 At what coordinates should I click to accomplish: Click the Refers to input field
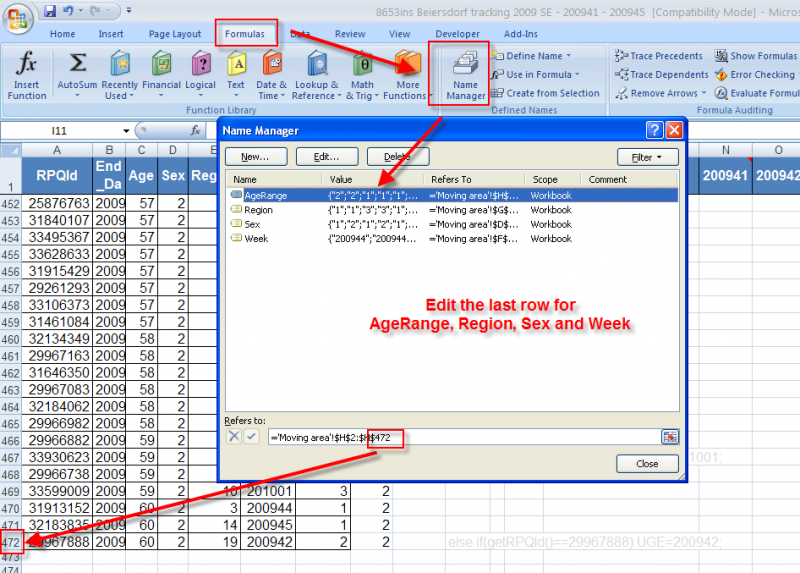click(x=460, y=436)
